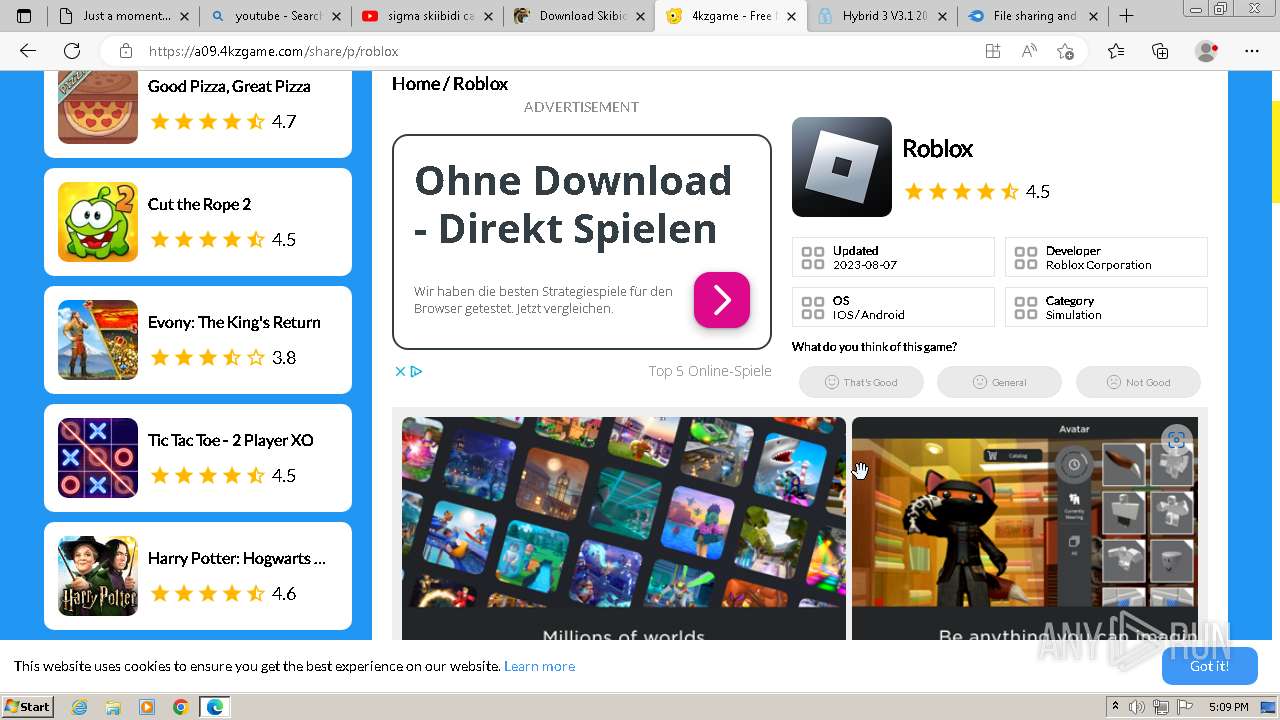Open the tab actions menu icon
Image resolution: width=1280 pixels, height=720 pixels.
[x=24, y=16]
